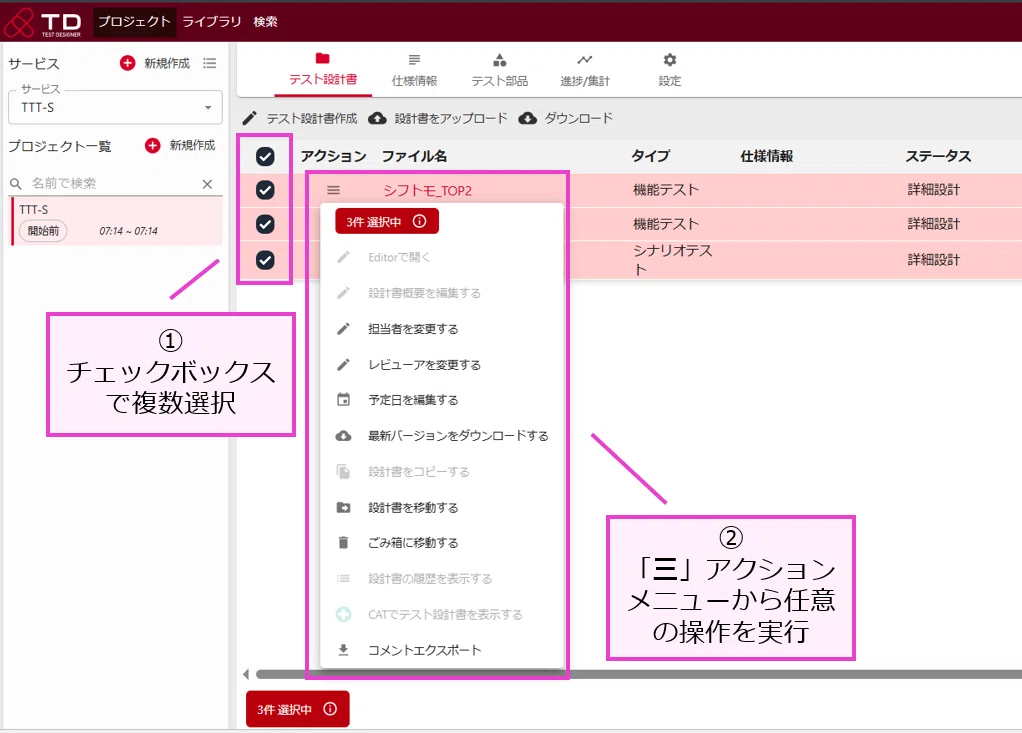Viewport: 1022px width, 733px height.
Task: Click 新規作成 next to プロジェクト一覧
Action: (192, 145)
